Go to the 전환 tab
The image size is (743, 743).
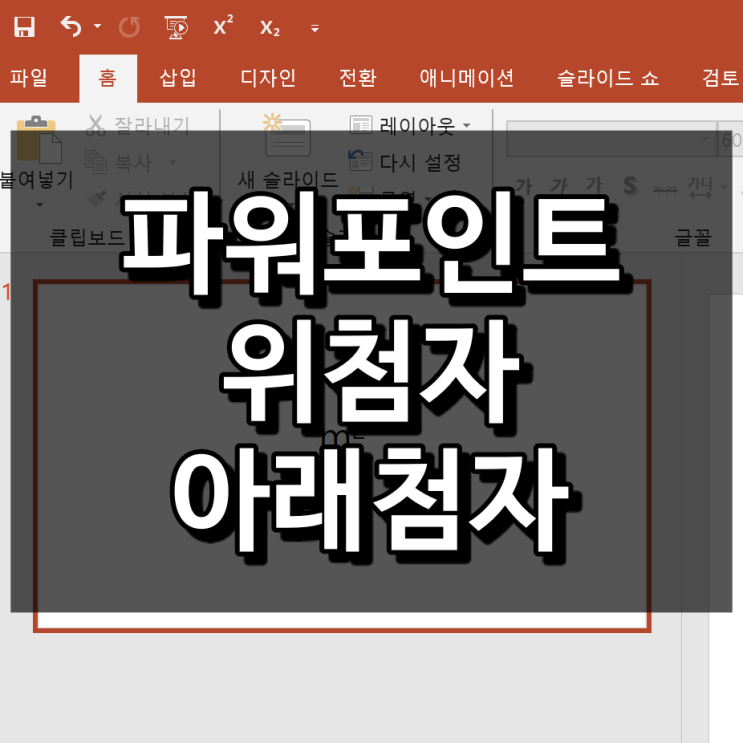click(358, 78)
